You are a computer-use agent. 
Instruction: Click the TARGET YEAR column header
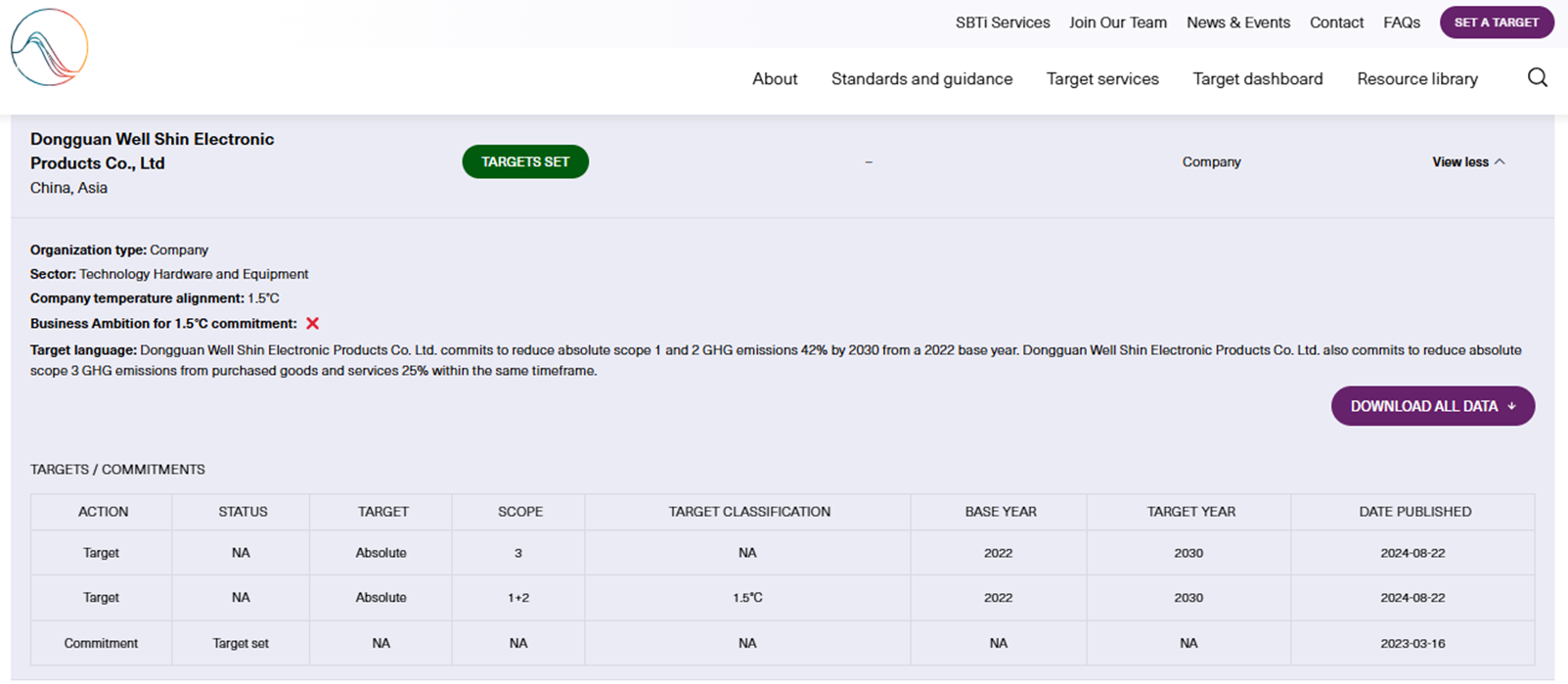(x=1191, y=512)
